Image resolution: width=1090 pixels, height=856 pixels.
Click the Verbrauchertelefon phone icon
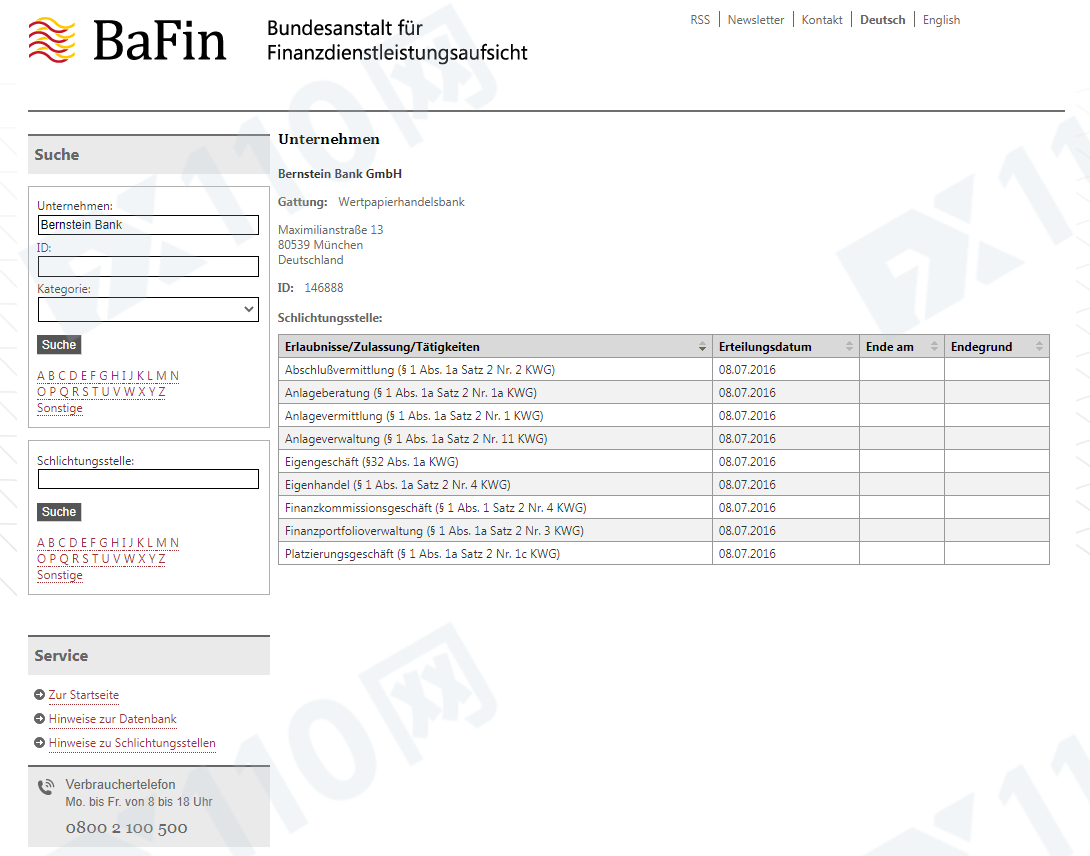(x=46, y=786)
